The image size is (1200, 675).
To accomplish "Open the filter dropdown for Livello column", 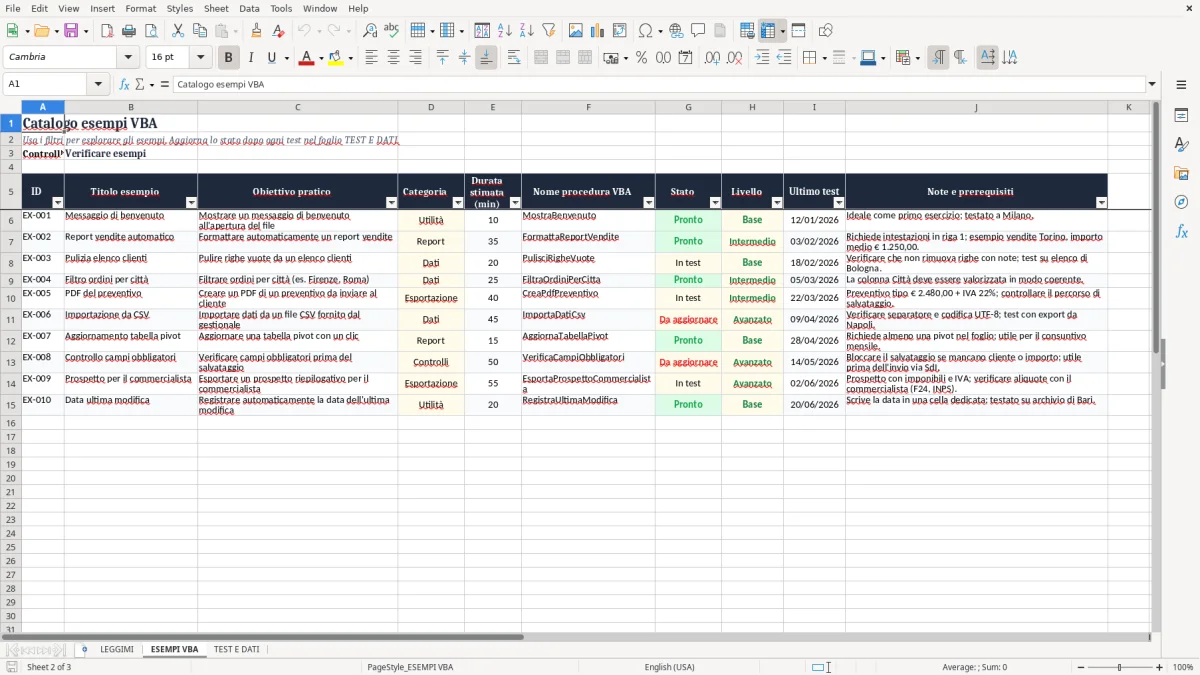I will pyautogui.click(x=777, y=203).
